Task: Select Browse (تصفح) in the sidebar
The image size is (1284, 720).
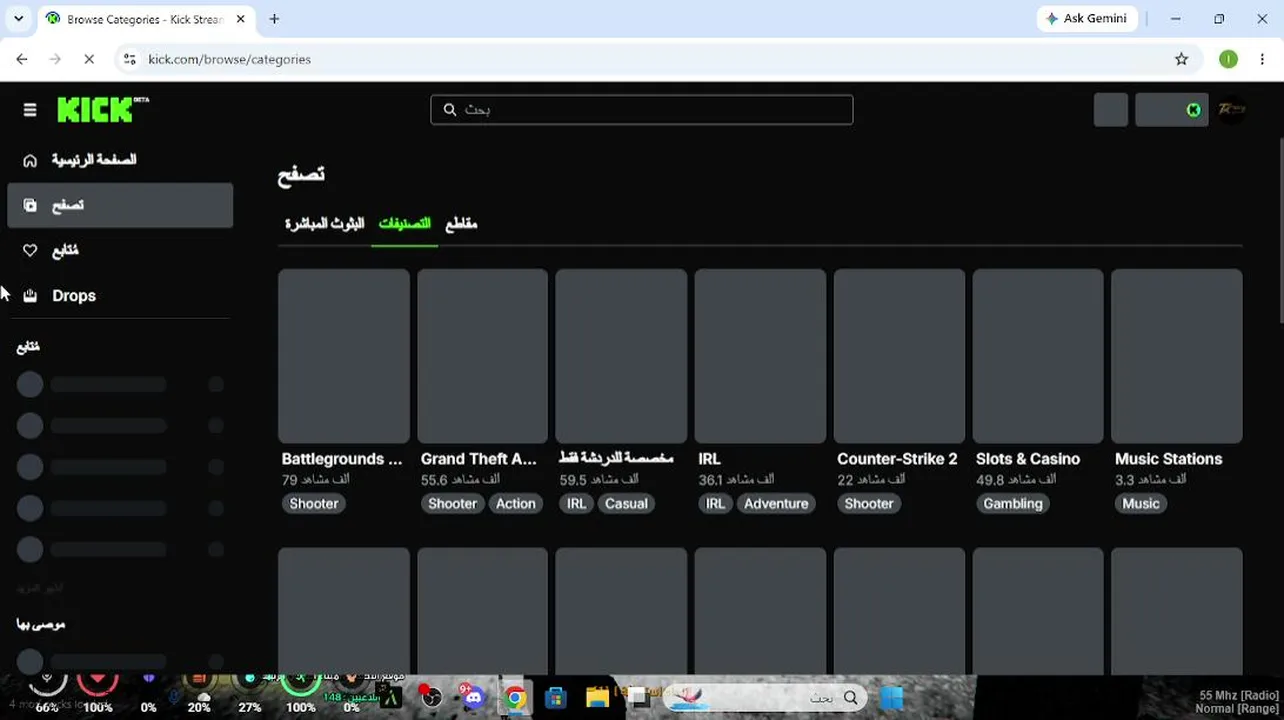Action: (x=120, y=205)
